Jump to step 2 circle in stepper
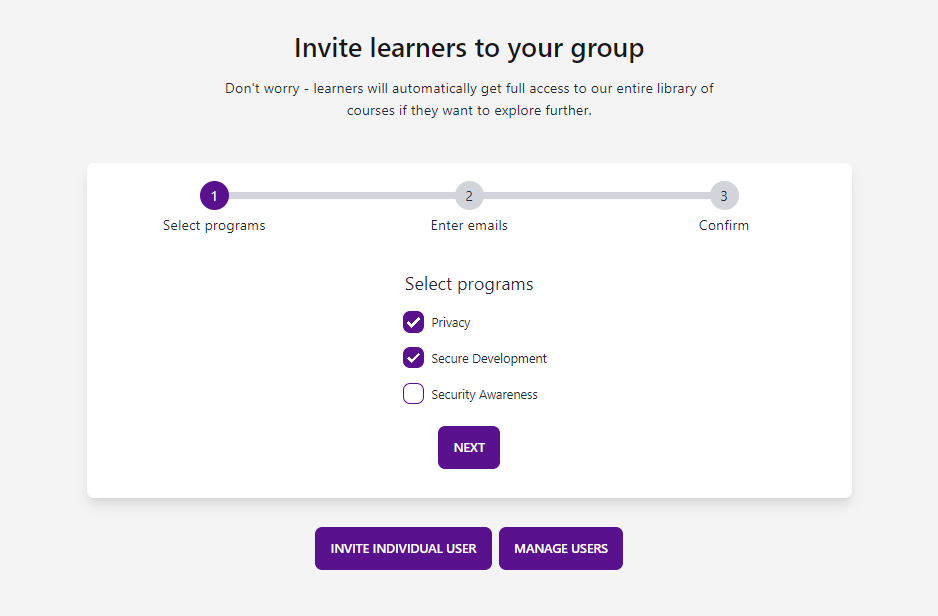 [469, 196]
